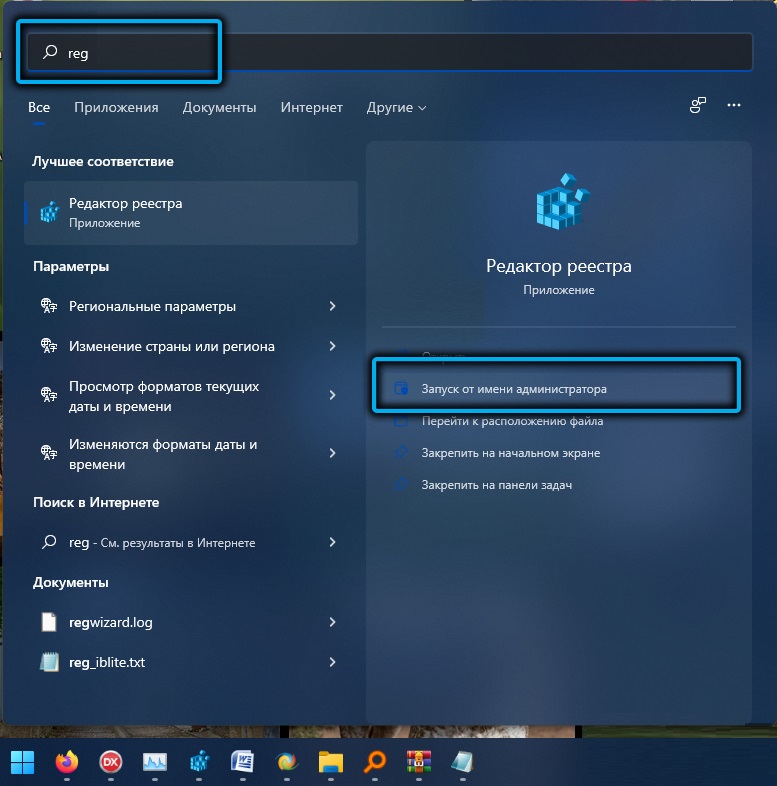Click the three-dots more options icon
The image size is (777, 786).
click(734, 105)
